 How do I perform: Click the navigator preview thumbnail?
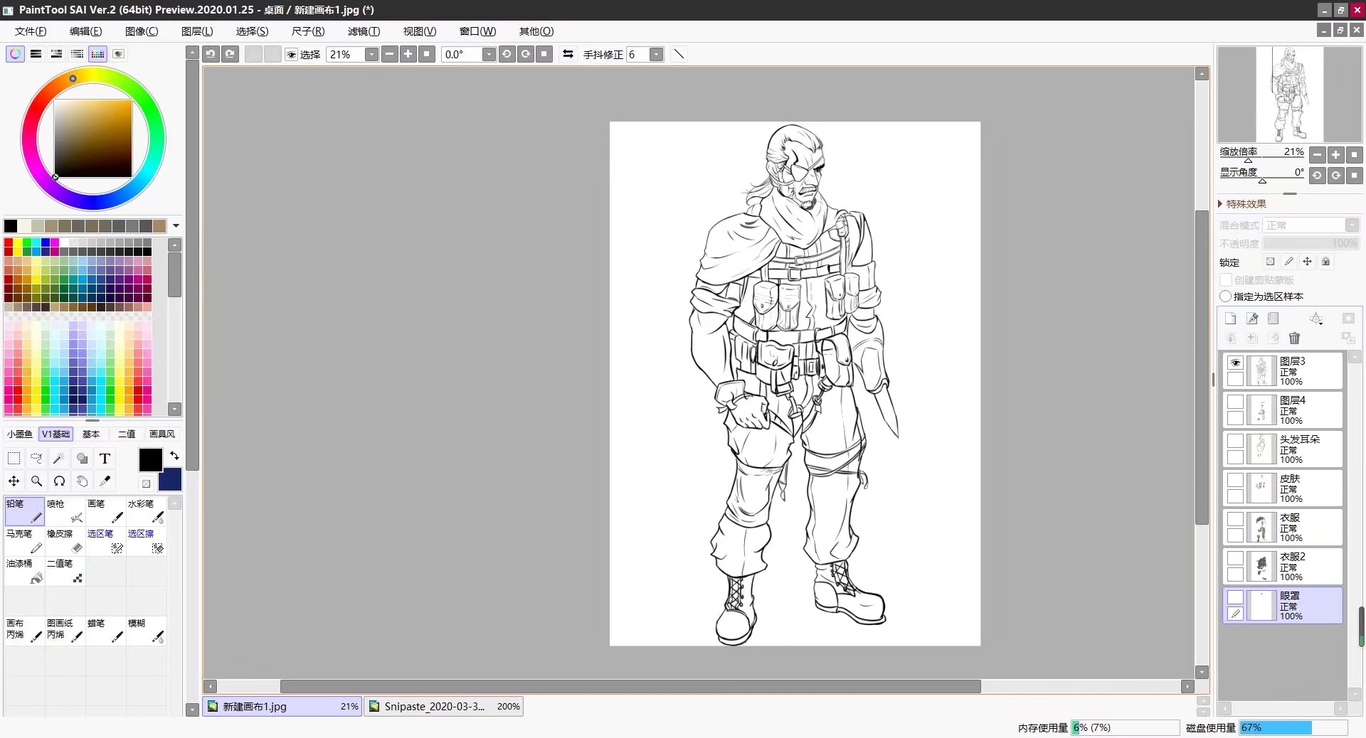[x=1289, y=95]
